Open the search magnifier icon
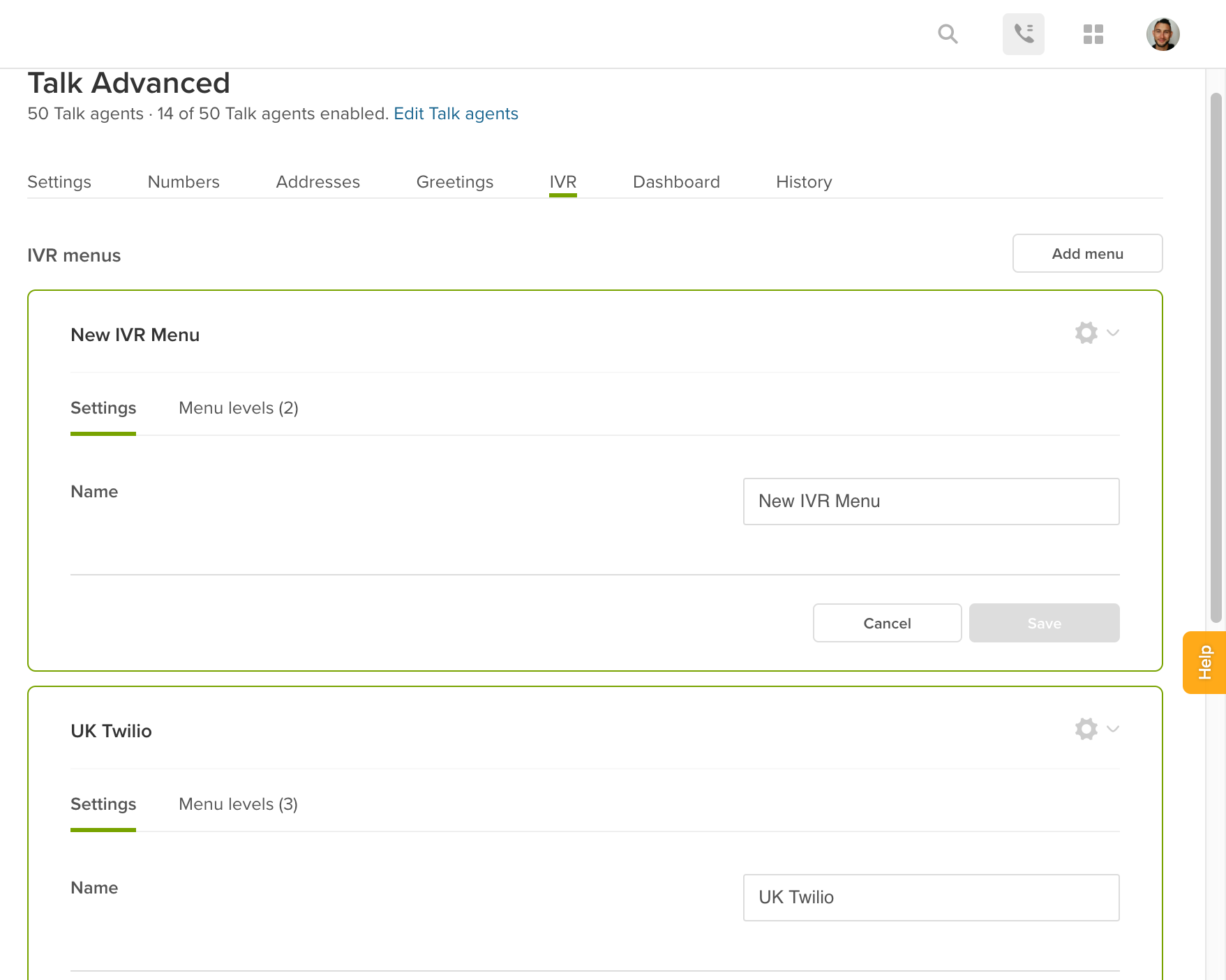This screenshot has width=1226, height=980. pos(948,33)
